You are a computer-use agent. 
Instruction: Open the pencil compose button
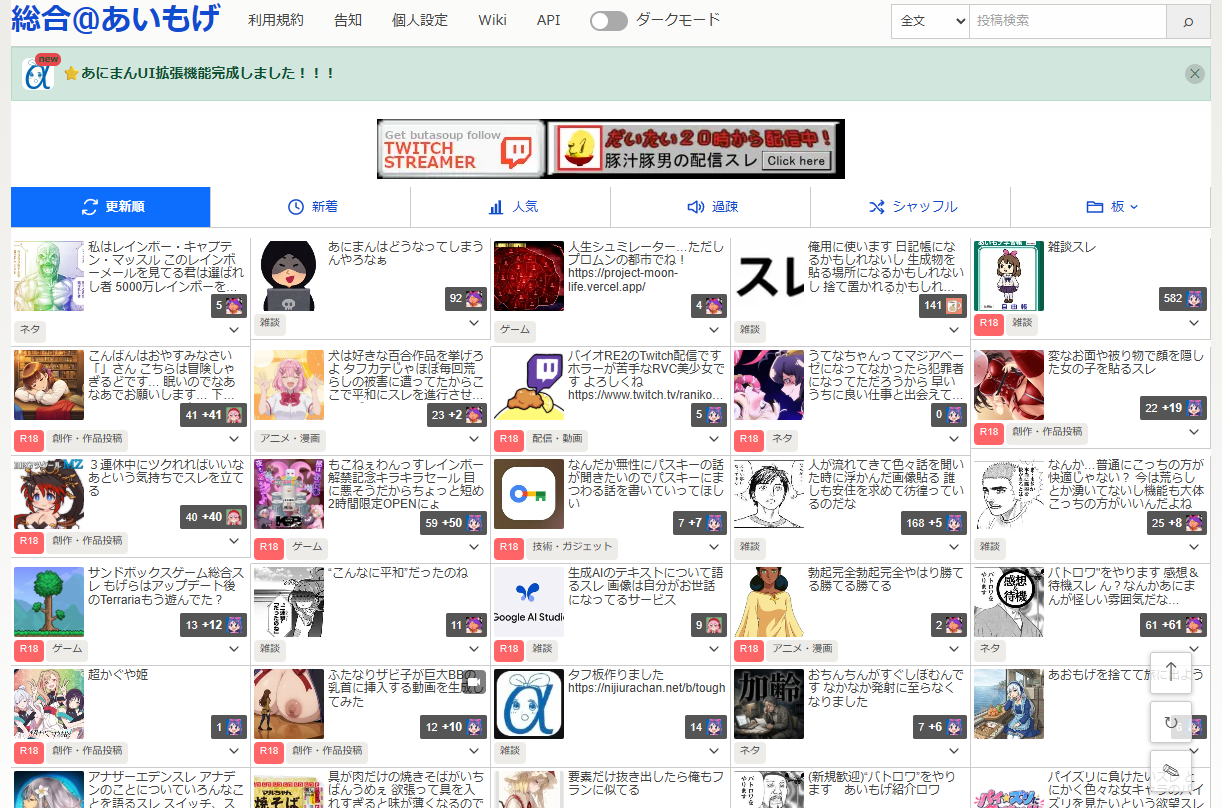[x=1171, y=771]
